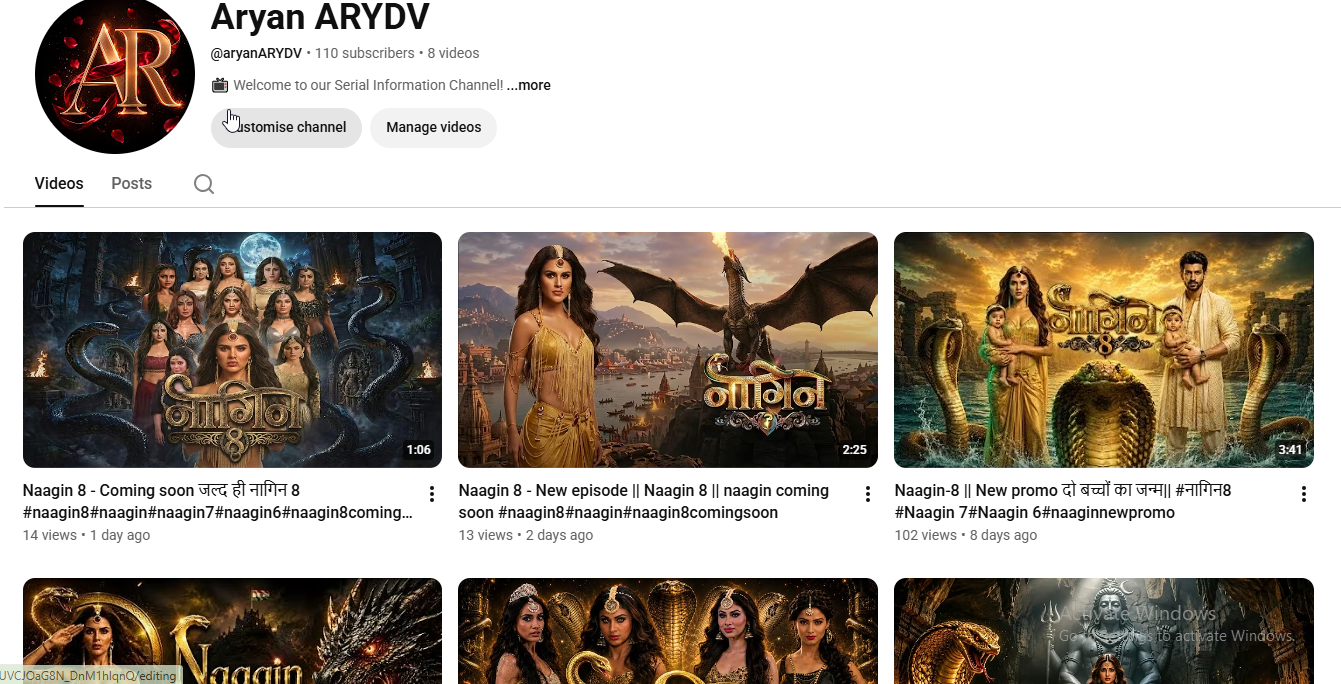Open video title Naagin-8 New promo
This screenshot has width=1341, height=684.
[x=1063, y=502]
